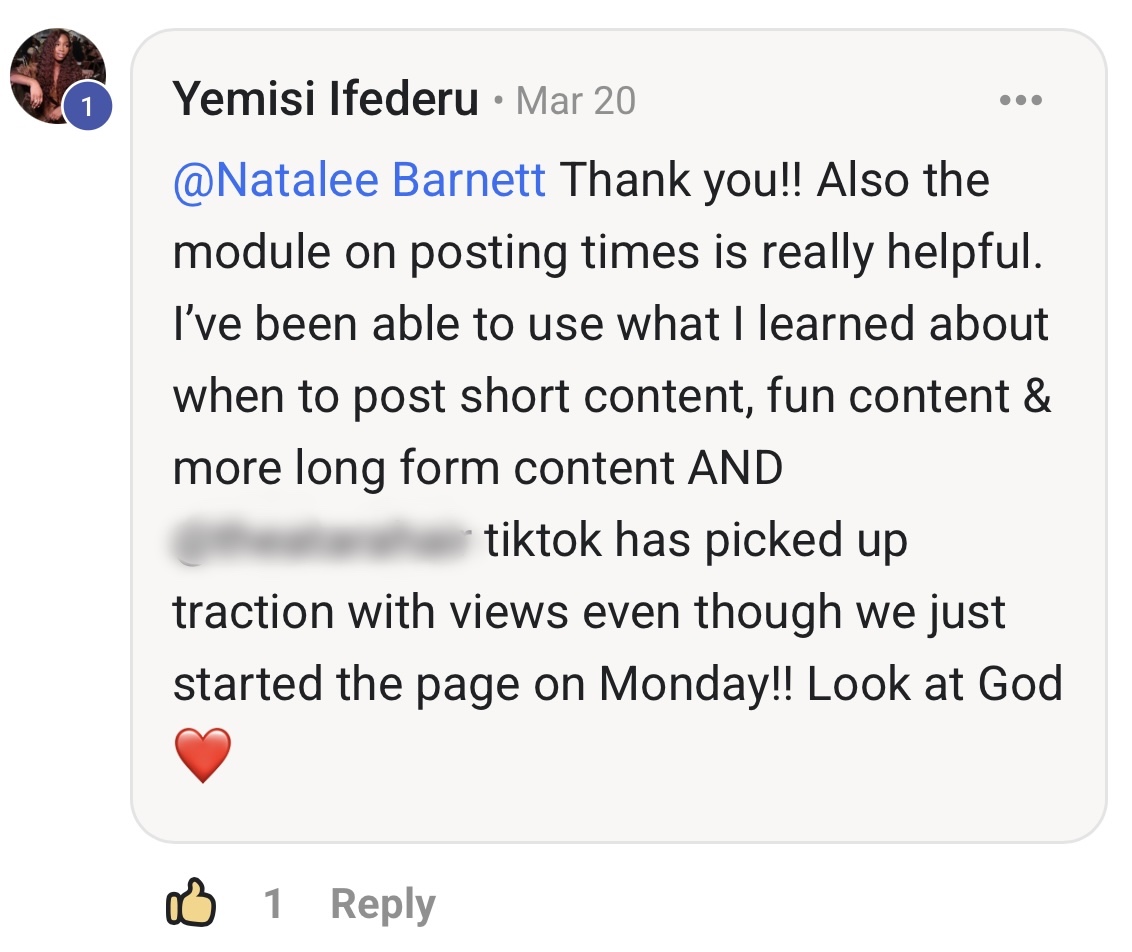1132x952 pixels.
Task: Open the three-dot more options menu
Action: (1020, 100)
